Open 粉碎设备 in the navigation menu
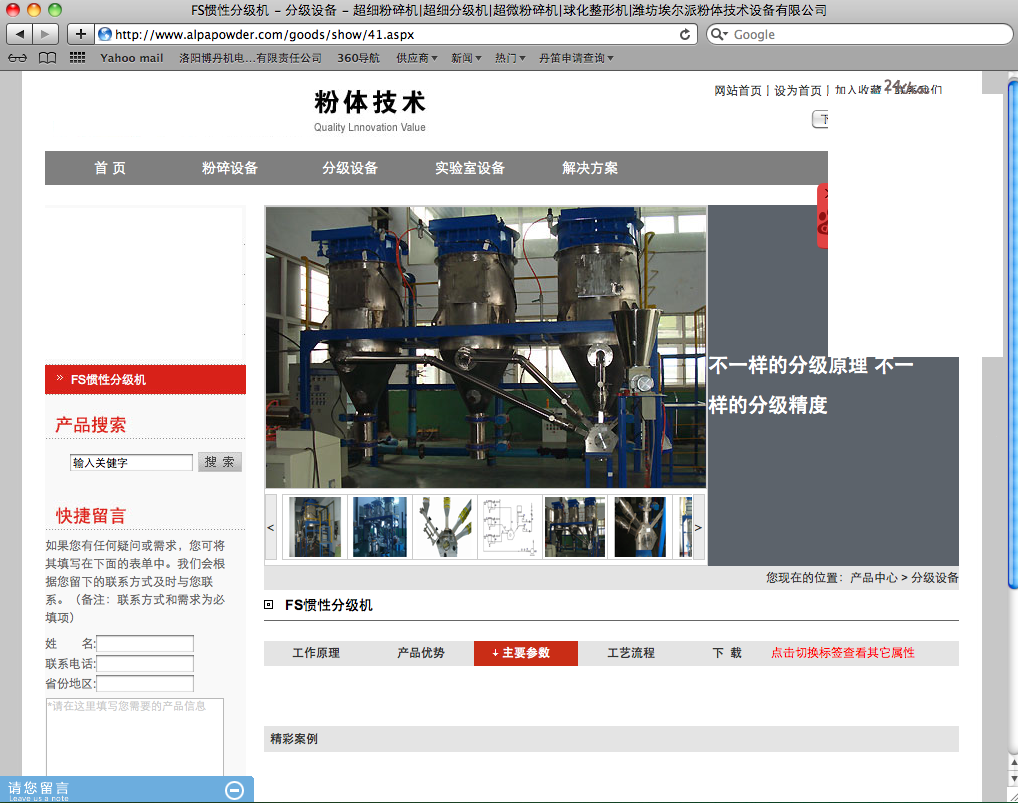 coord(230,168)
